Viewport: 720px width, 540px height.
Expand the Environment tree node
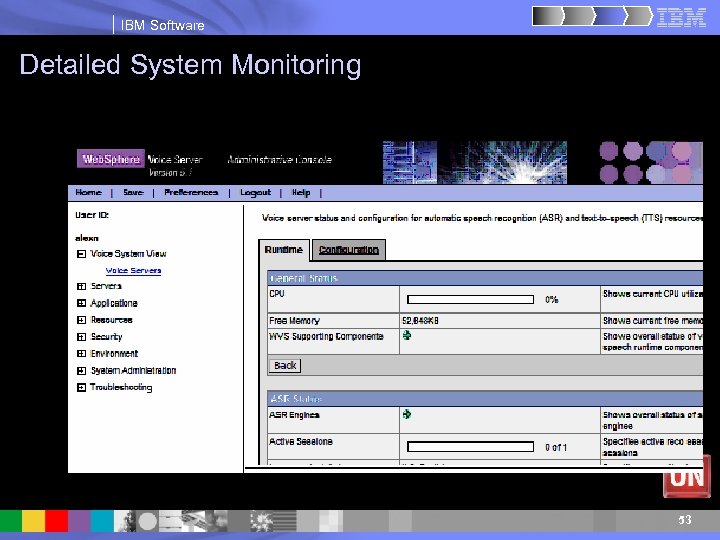pyautogui.click(x=81, y=354)
